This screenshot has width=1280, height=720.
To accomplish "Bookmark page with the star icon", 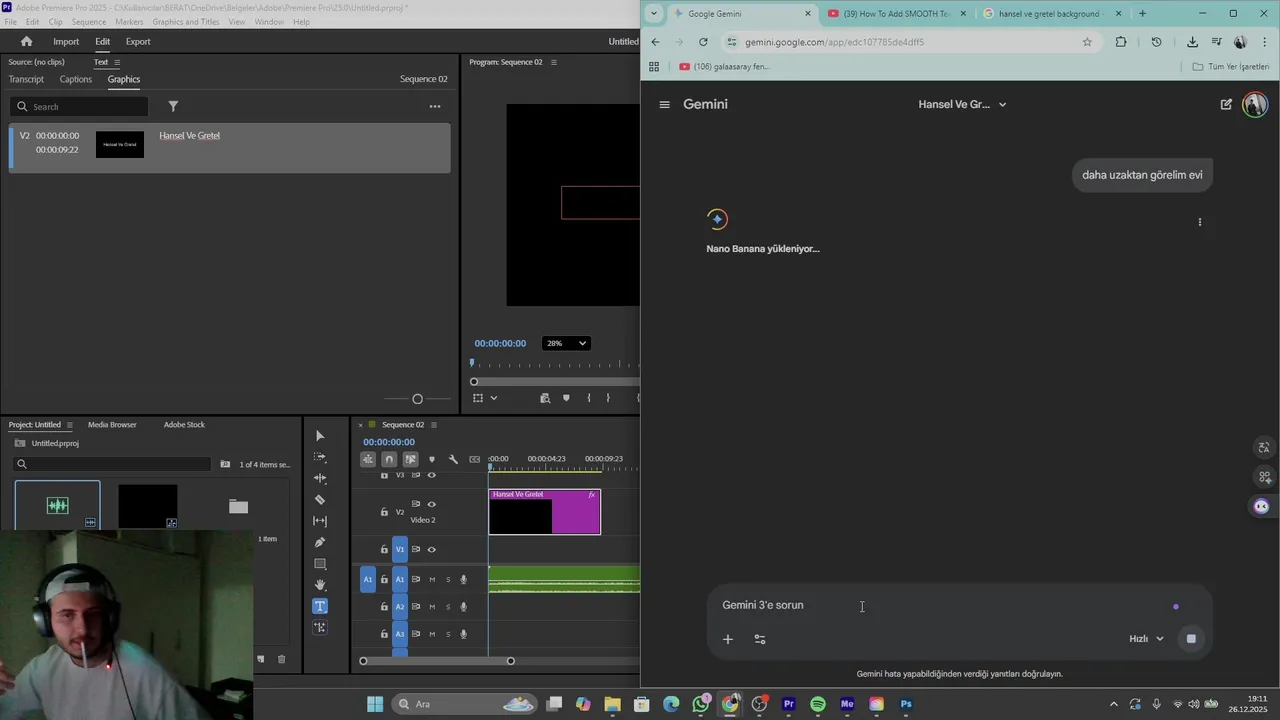I will [x=1087, y=42].
